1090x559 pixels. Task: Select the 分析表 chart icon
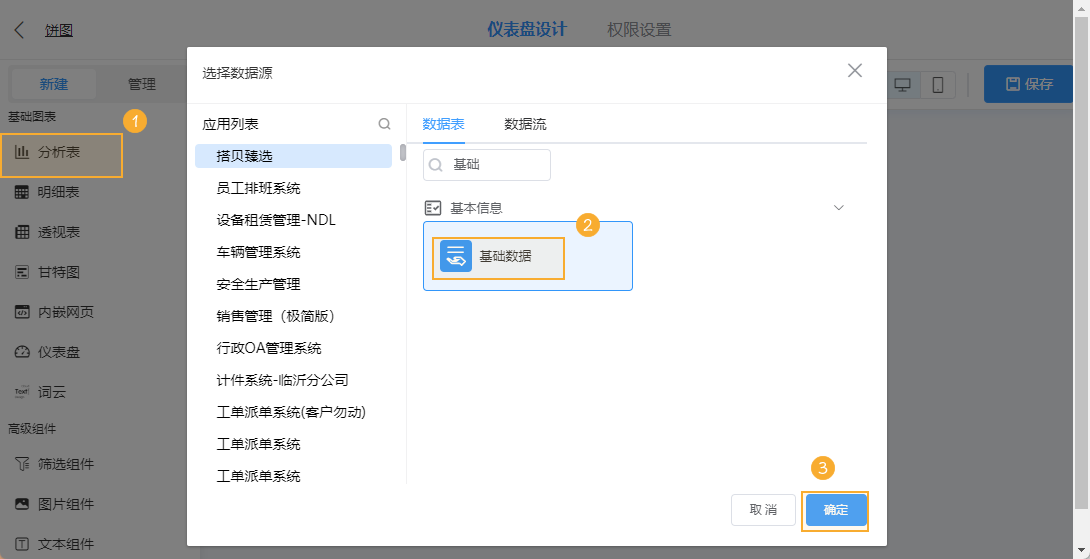click(22, 152)
